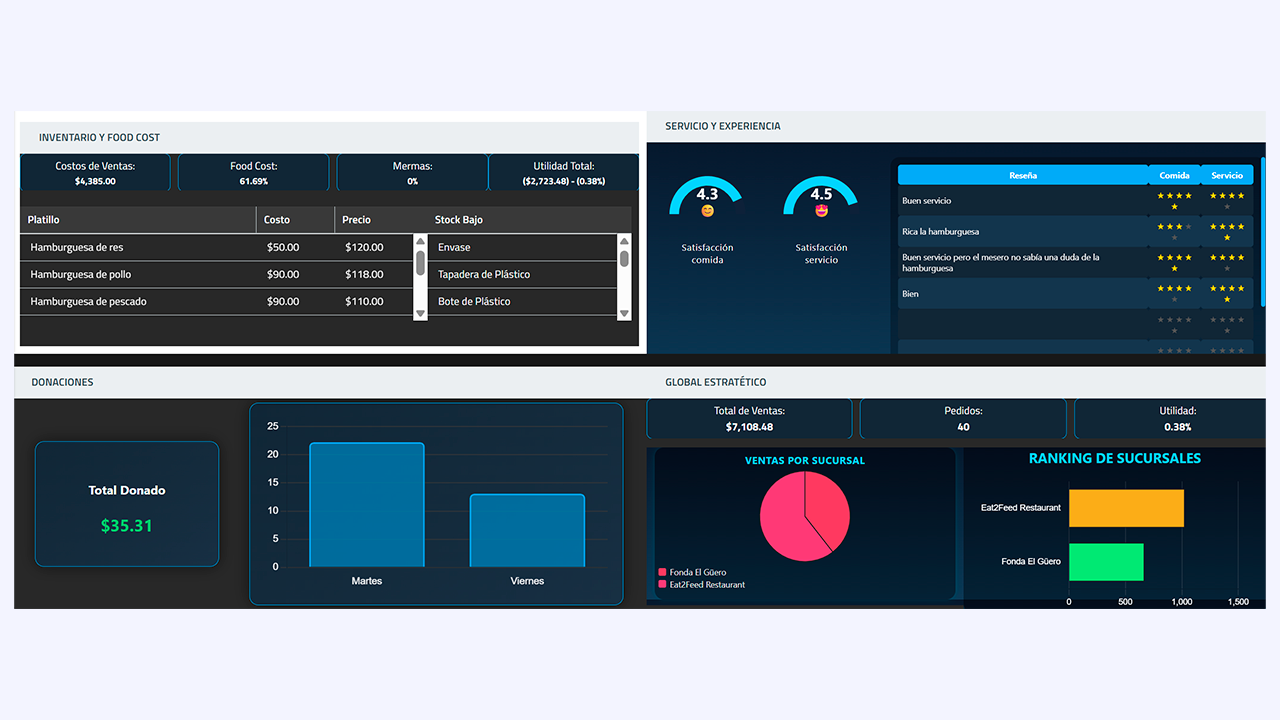Click the down arrow of the Stock Bajo scrollbar
This screenshot has width=1280, height=720.
tap(623, 313)
